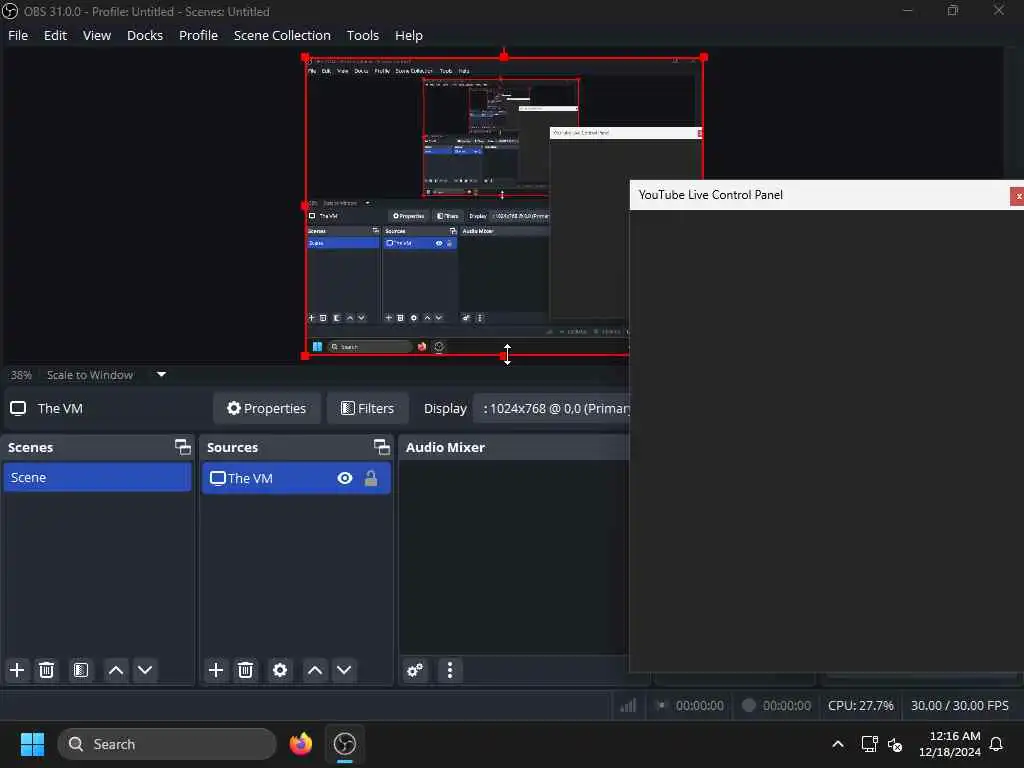Open the Windows Start menu
The width and height of the screenshot is (1024, 768).
pos(32,744)
